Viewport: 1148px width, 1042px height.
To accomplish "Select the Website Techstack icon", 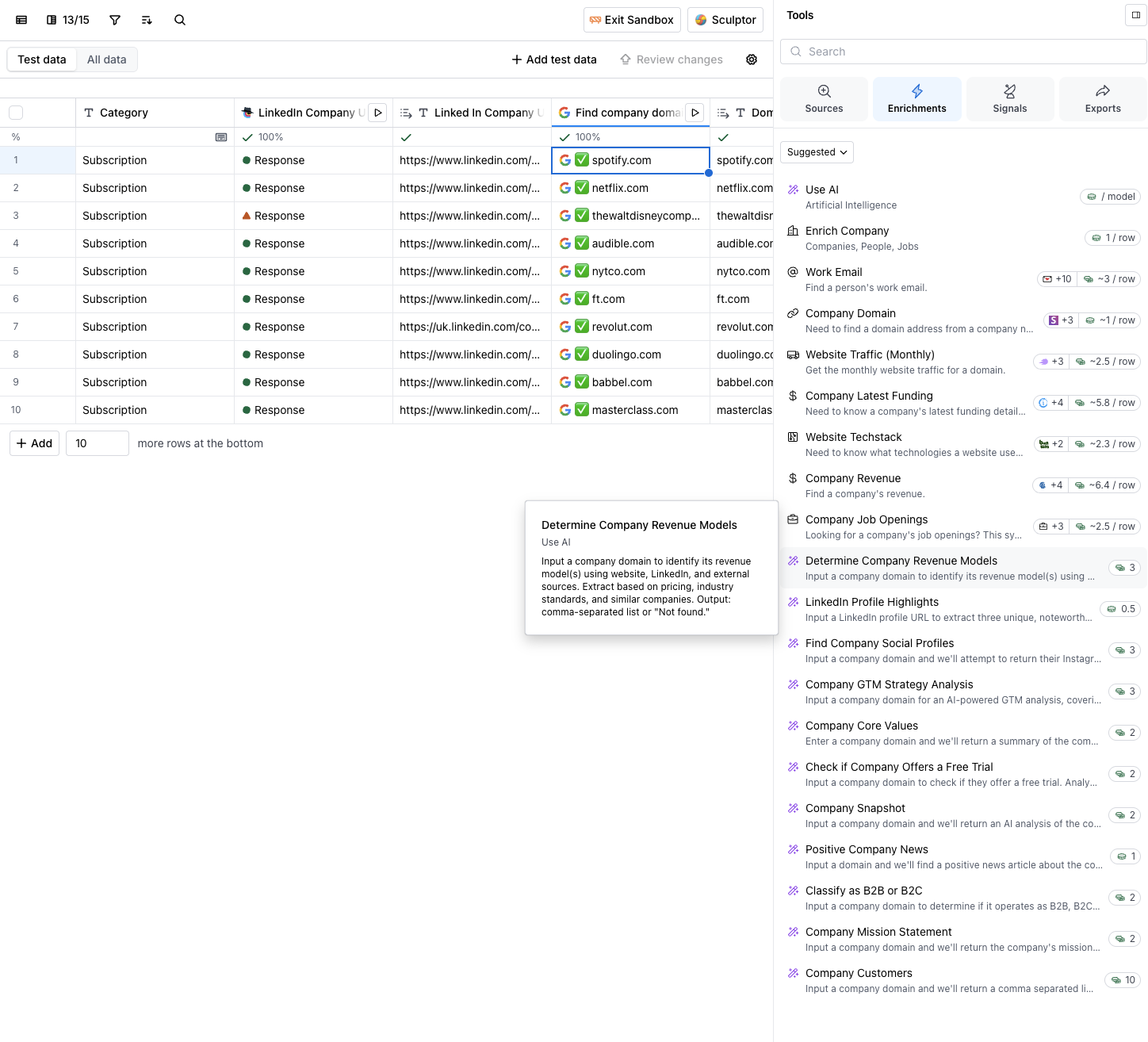I will click(x=793, y=437).
